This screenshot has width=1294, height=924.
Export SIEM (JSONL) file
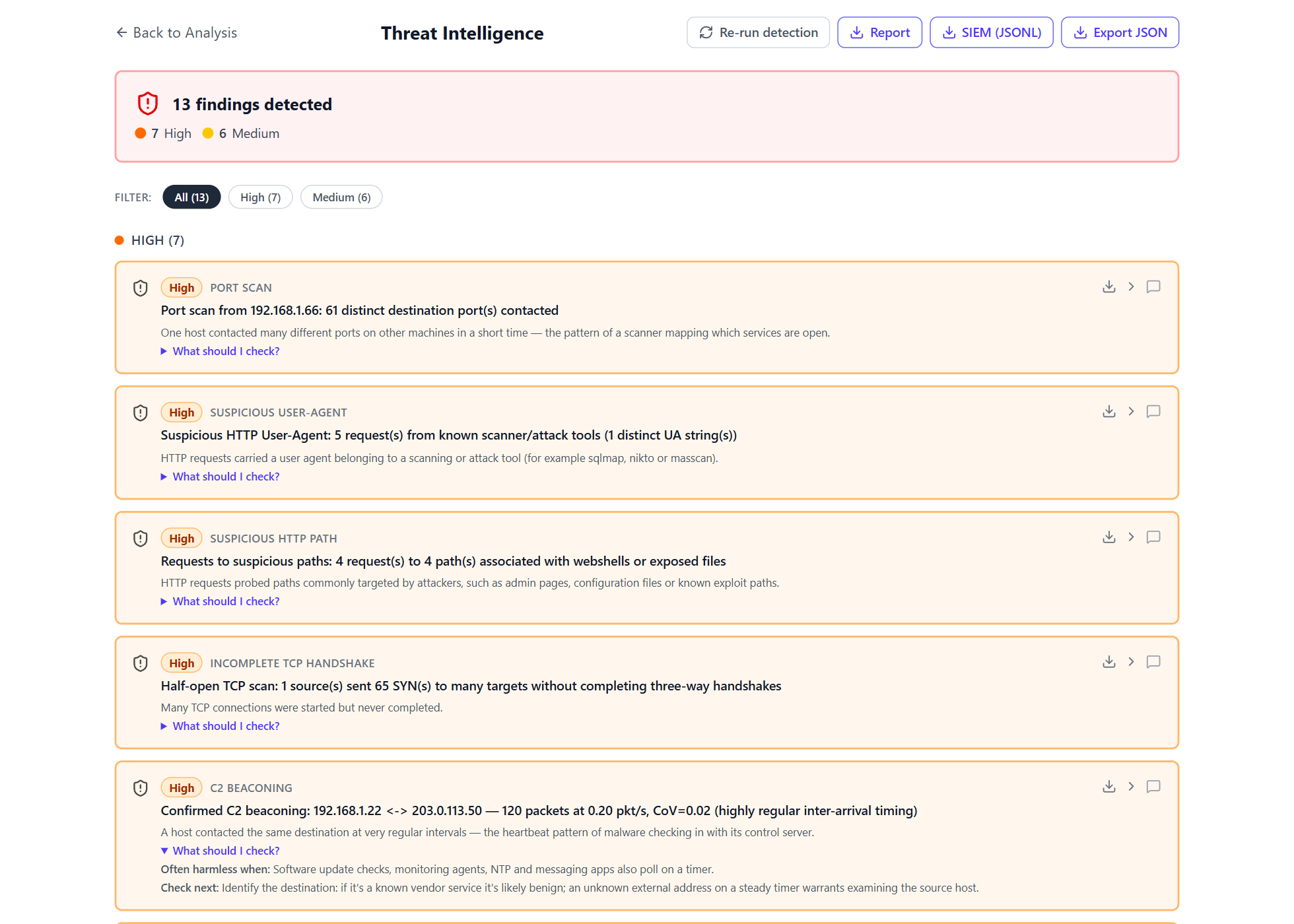click(x=991, y=32)
